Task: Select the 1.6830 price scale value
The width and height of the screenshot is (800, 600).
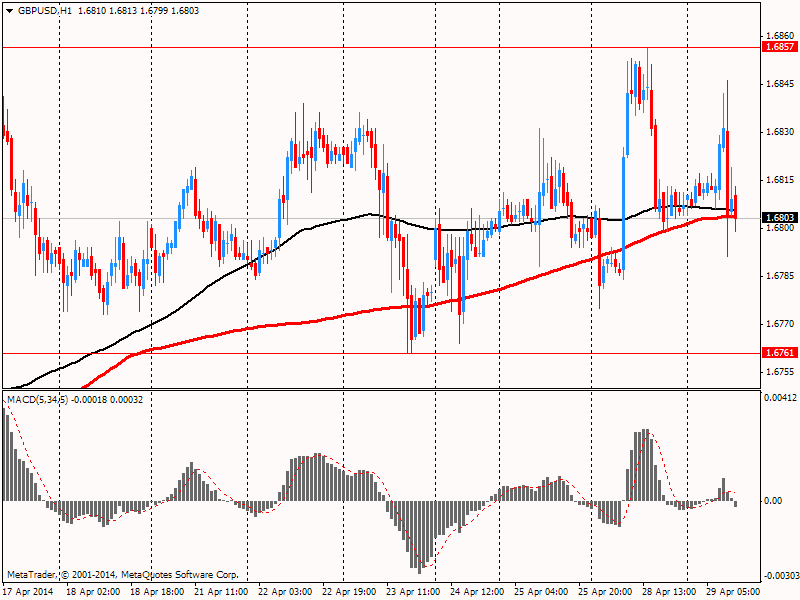Action: [x=780, y=132]
